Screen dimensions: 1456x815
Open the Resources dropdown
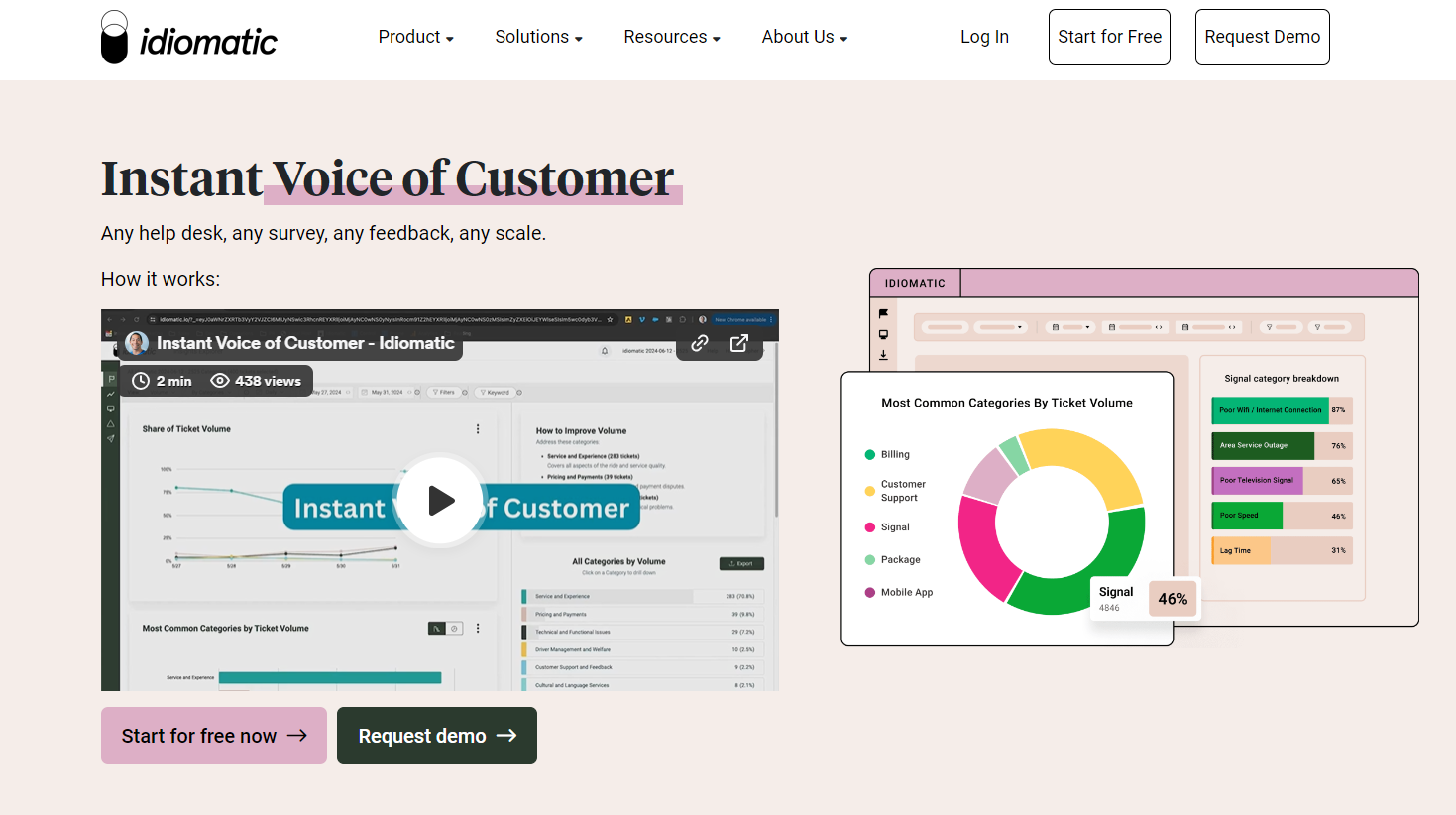click(x=672, y=37)
